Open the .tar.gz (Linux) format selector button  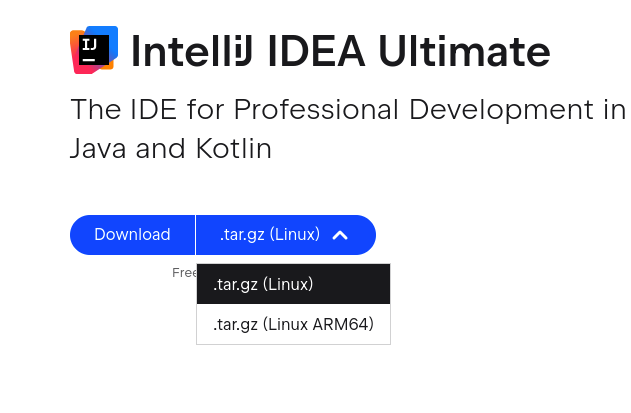(286, 235)
